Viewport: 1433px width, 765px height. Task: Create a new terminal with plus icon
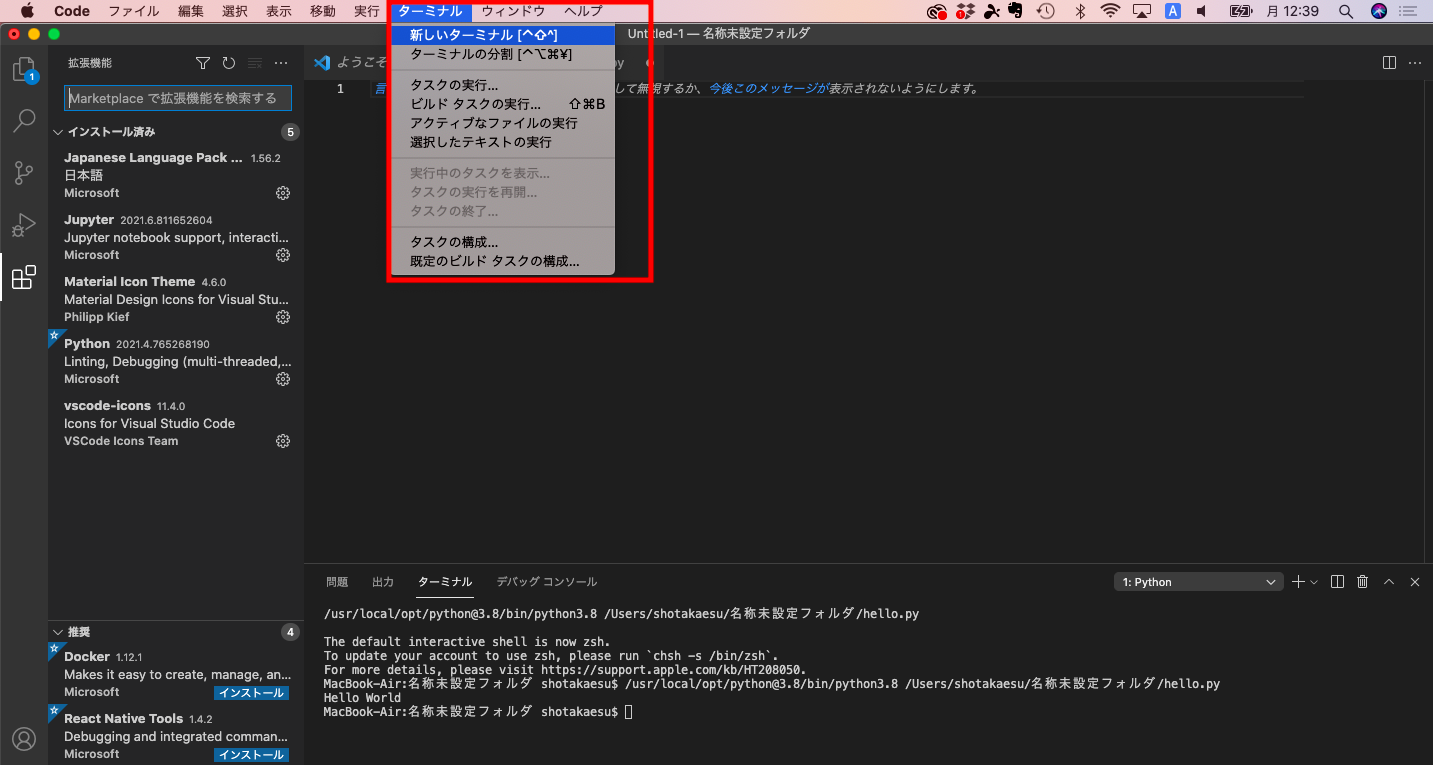pos(1298,582)
